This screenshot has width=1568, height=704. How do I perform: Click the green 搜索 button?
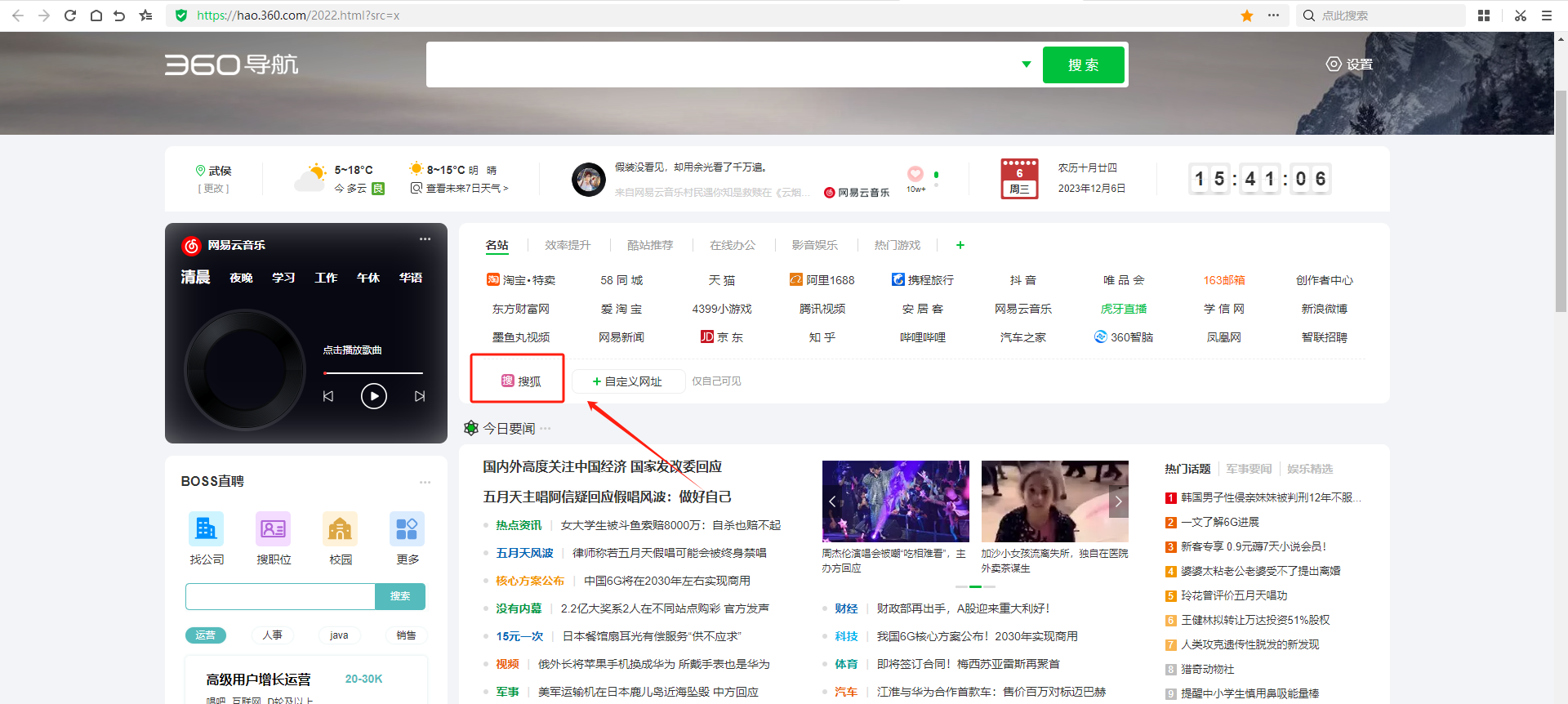(x=1084, y=65)
